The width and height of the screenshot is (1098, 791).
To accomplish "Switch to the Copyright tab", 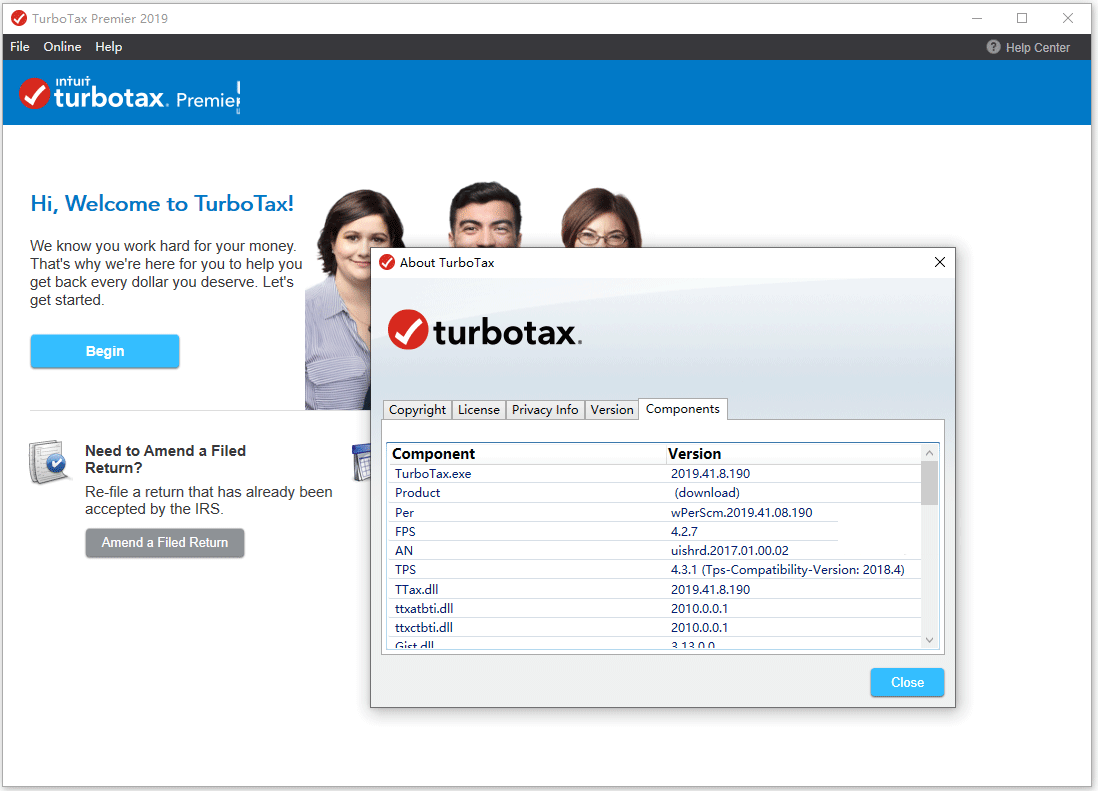I will point(417,410).
